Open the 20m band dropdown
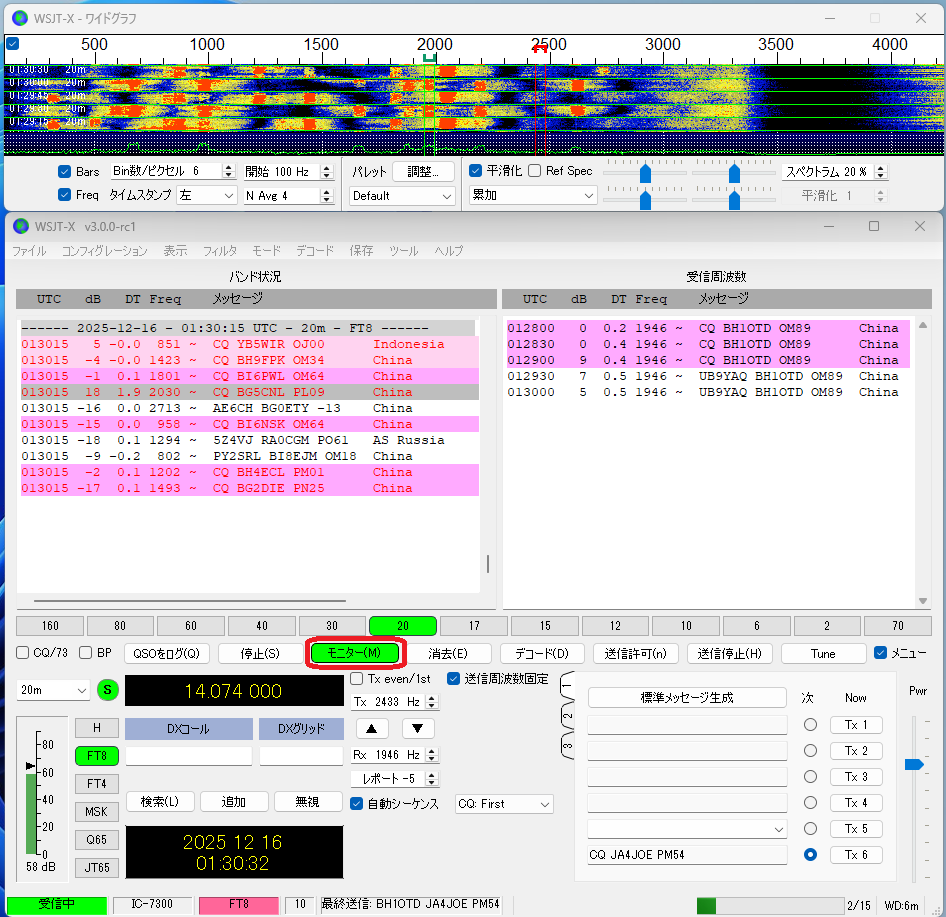The width and height of the screenshot is (946, 917). [x=54, y=691]
